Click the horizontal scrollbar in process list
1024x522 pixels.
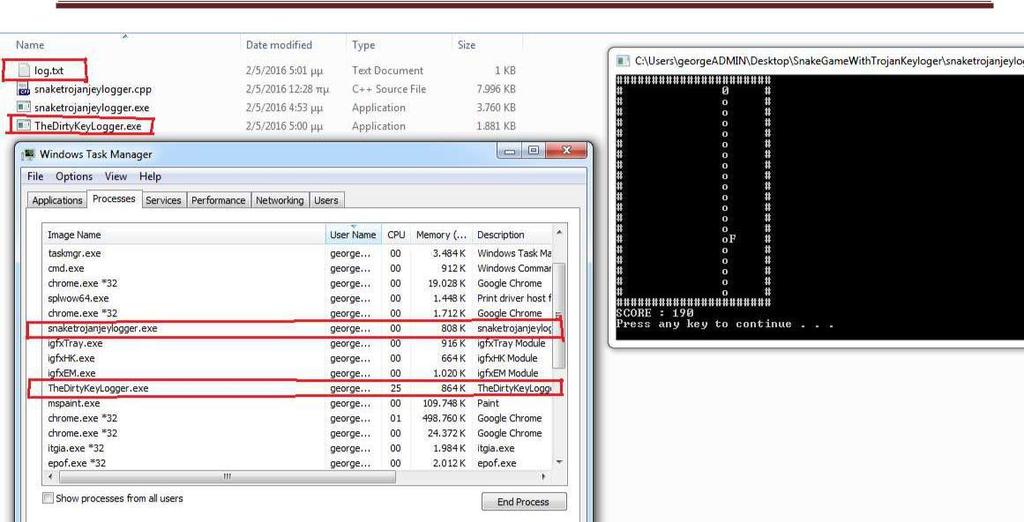[x=227, y=477]
